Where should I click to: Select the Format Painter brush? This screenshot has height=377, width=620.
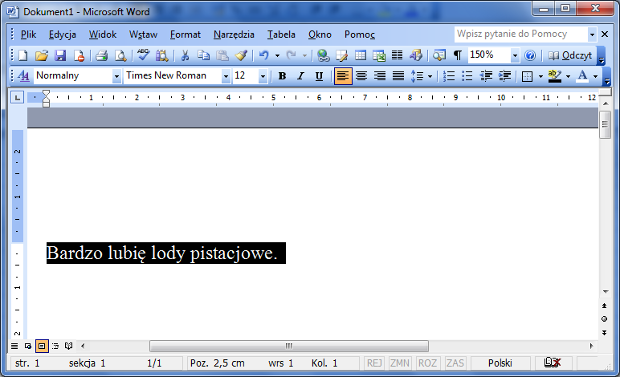pyautogui.click(x=241, y=55)
